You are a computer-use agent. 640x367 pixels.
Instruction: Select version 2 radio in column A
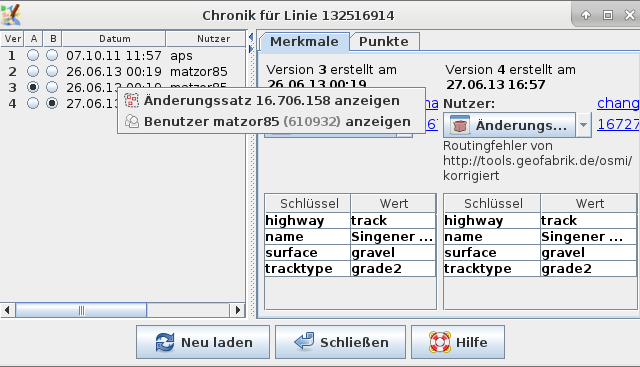(33, 71)
